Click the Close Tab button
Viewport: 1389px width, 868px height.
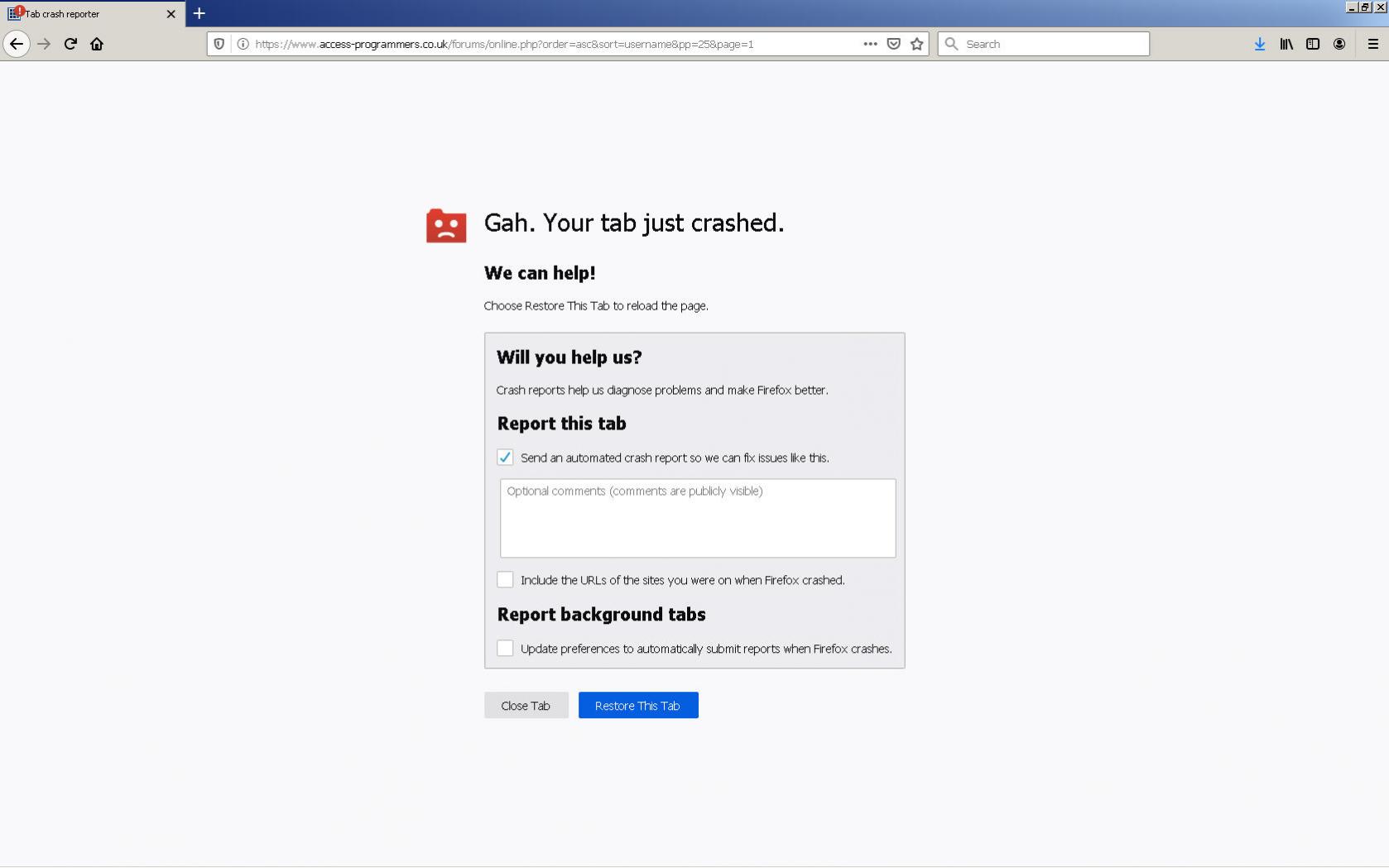point(526,705)
